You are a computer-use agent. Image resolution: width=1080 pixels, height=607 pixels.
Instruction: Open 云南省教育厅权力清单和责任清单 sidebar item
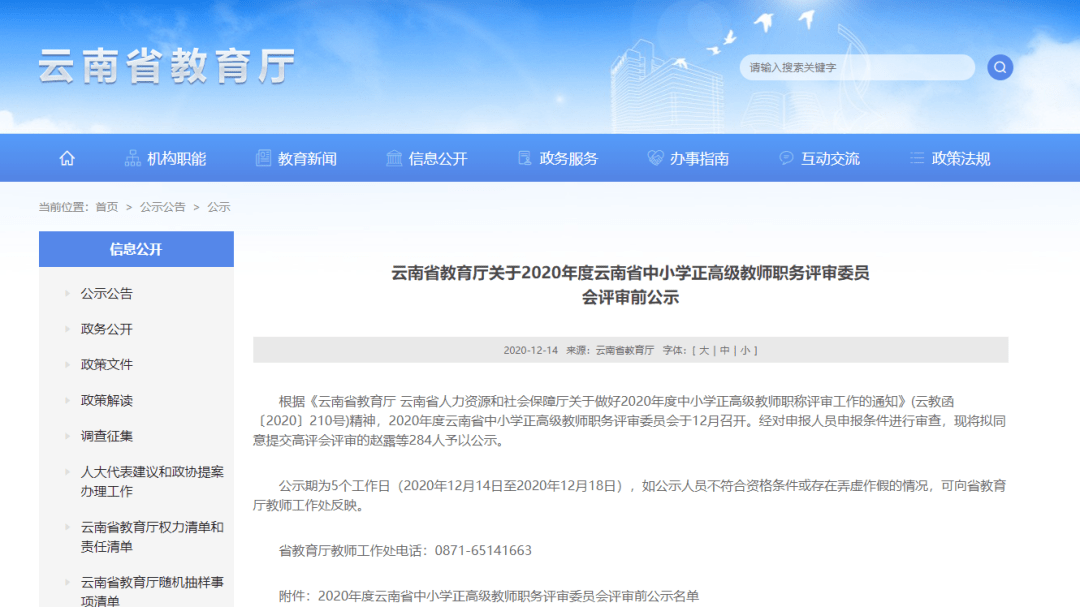[152, 537]
